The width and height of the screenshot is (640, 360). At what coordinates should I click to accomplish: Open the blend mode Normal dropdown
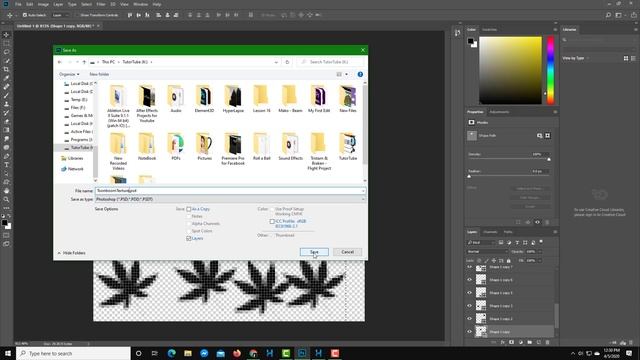click(487, 251)
